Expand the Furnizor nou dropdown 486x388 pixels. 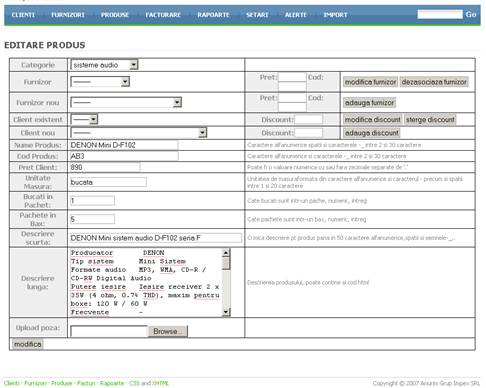coord(126,102)
